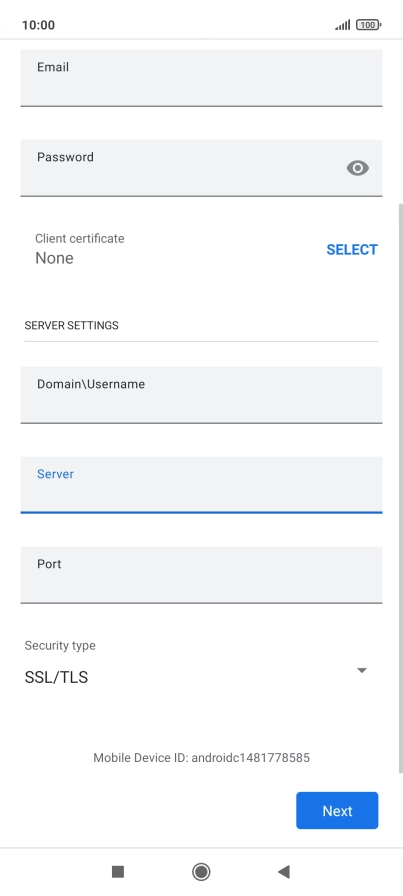This screenshot has height=896, width=403.
Task: Select the Domain\Username field
Action: [201, 395]
